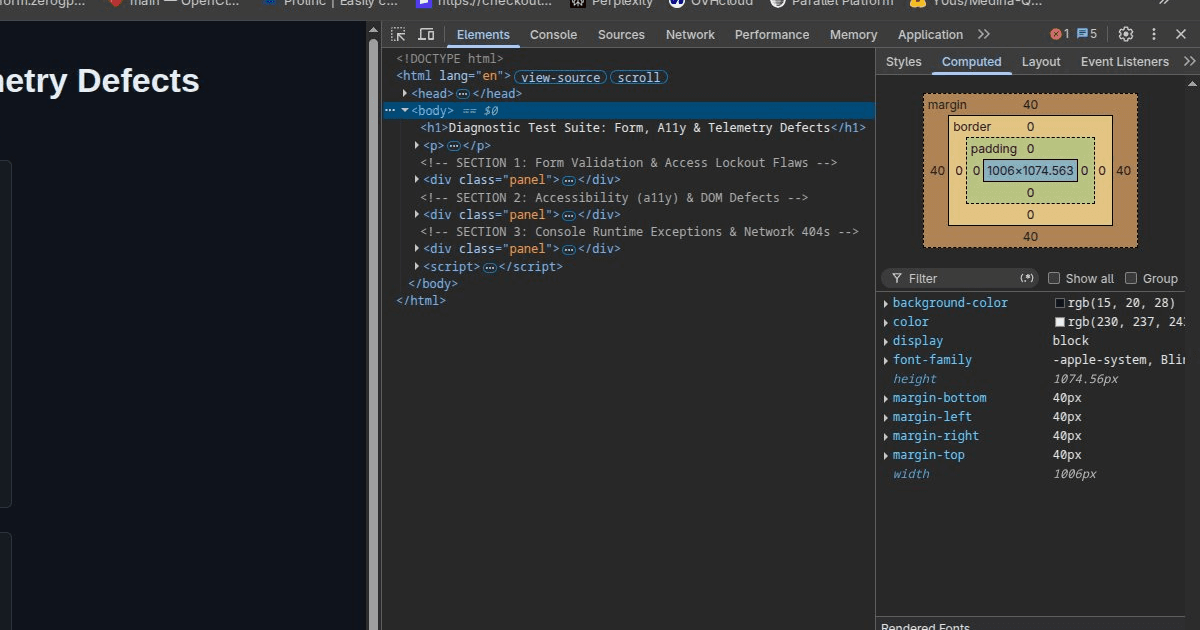The height and width of the screenshot is (630, 1200).
Task: Click the padding label in box model
Action: pos(993,149)
